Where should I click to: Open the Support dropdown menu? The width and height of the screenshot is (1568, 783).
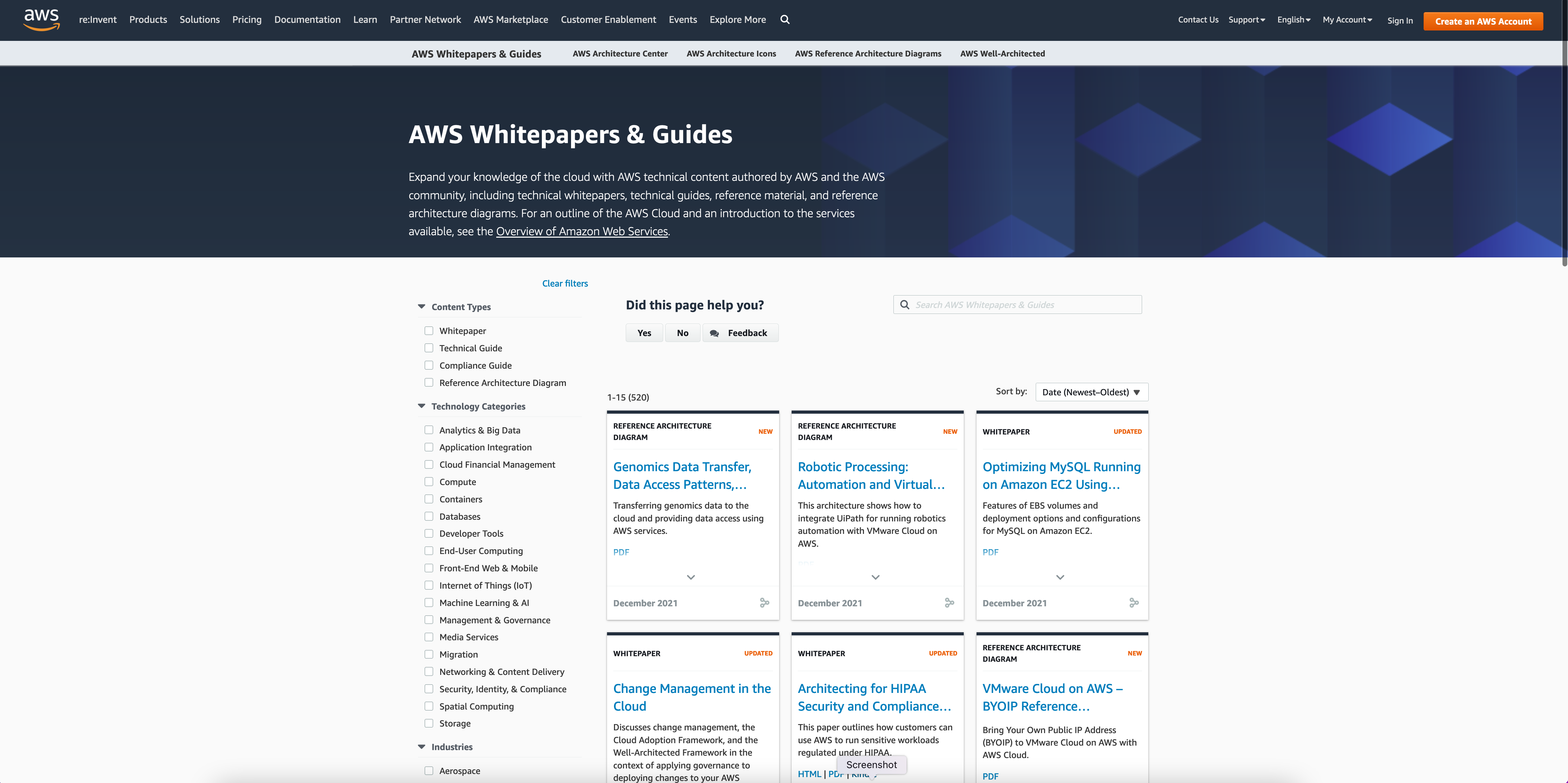(x=1247, y=19)
